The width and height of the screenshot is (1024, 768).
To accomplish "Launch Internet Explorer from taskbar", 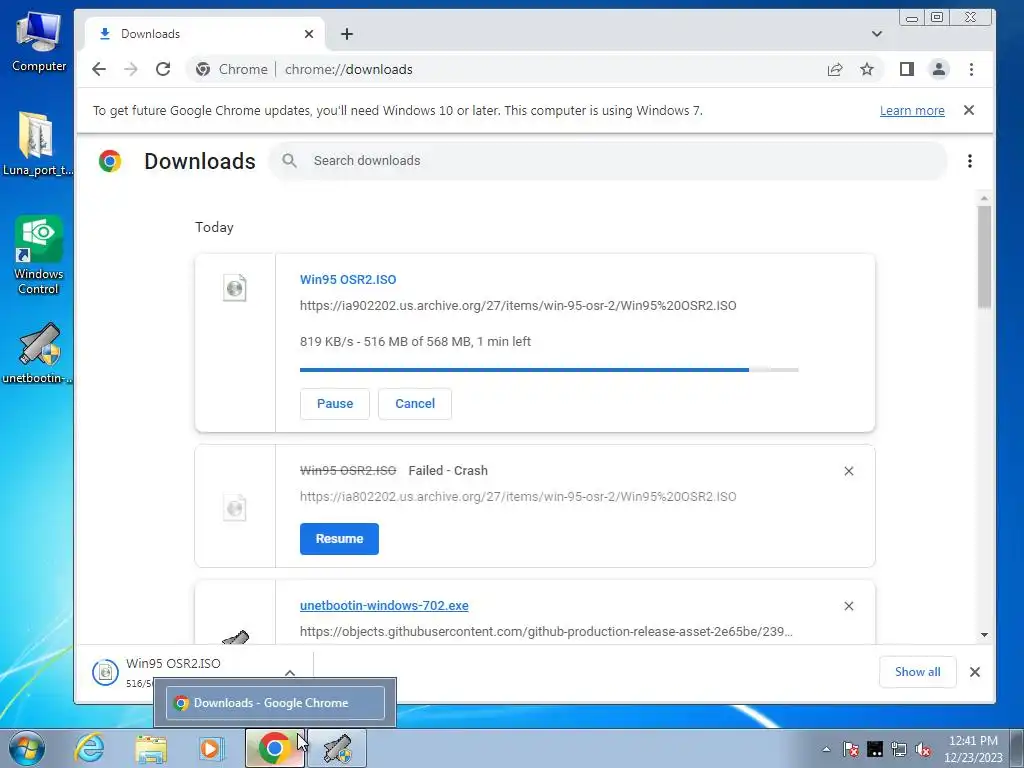I will [89, 748].
